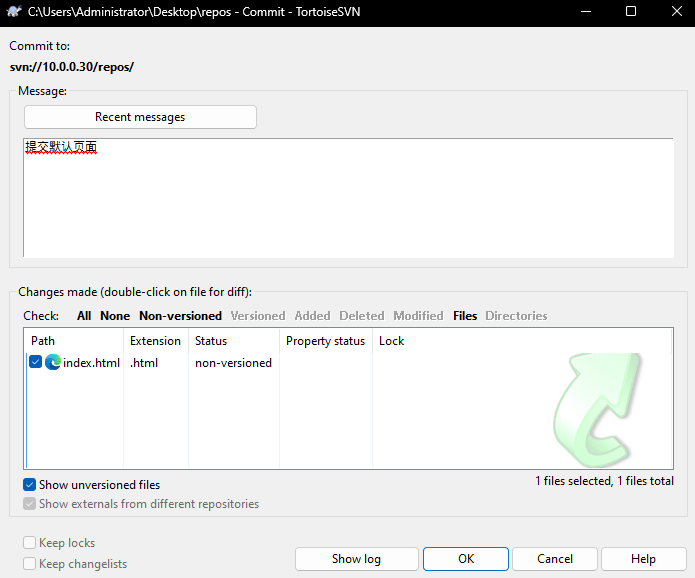Sort by Property status column header
Image resolution: width=695 pixels, height=578 pixels.
(x=326, y=340)
